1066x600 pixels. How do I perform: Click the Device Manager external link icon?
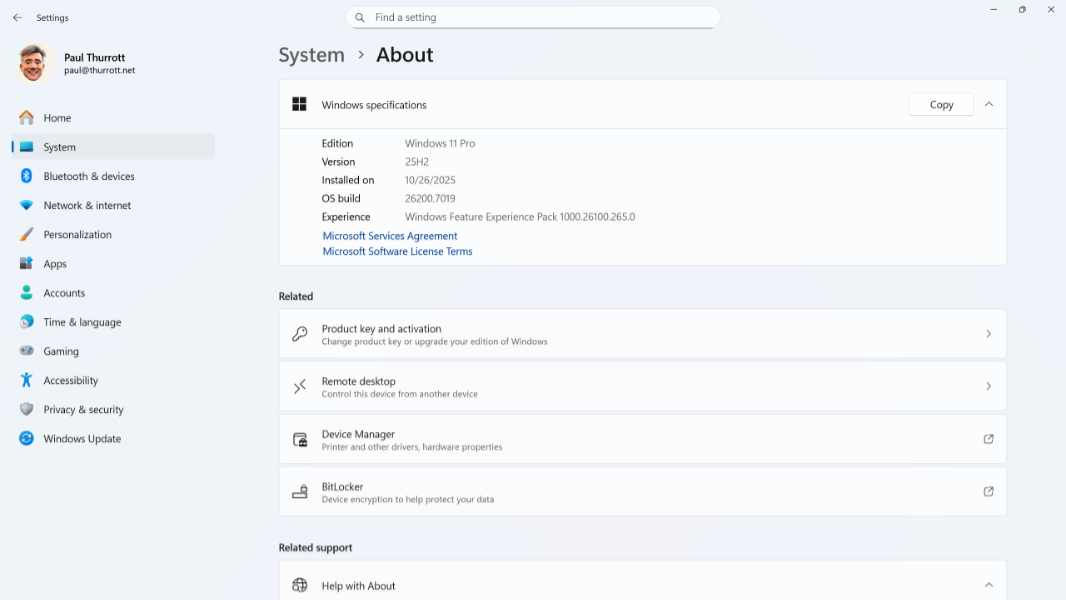pos(988,439)
